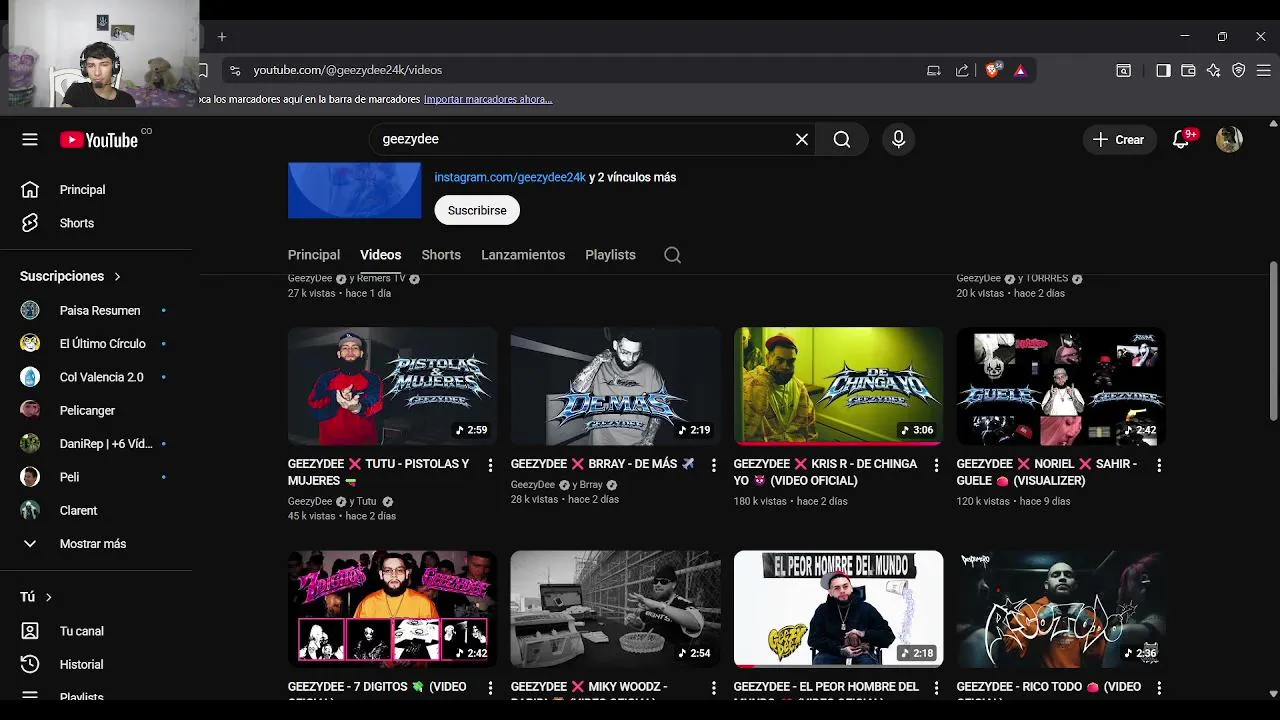Open the Lanzamientos tab

tap(523, 255)
